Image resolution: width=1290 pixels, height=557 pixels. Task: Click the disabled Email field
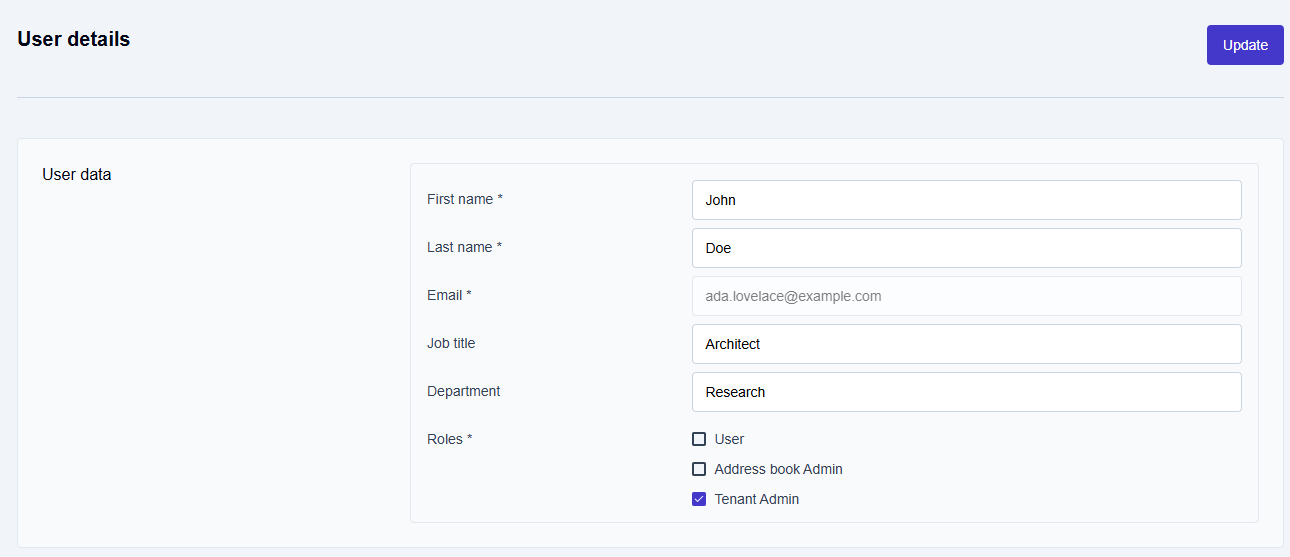coord(966,296)
